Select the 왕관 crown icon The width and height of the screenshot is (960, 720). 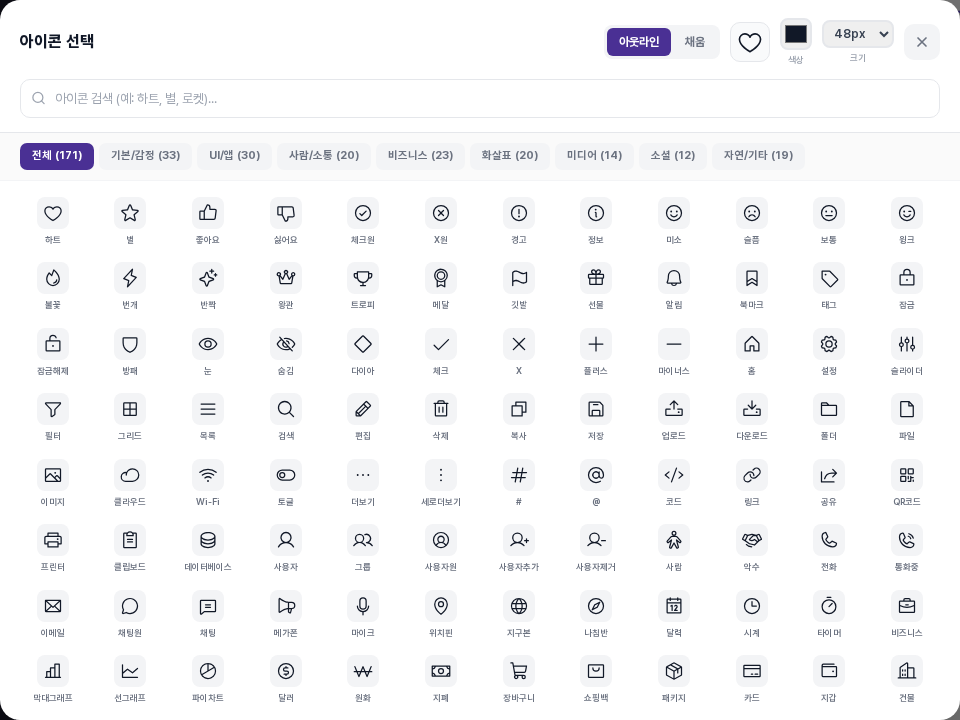tap(285, 279)
